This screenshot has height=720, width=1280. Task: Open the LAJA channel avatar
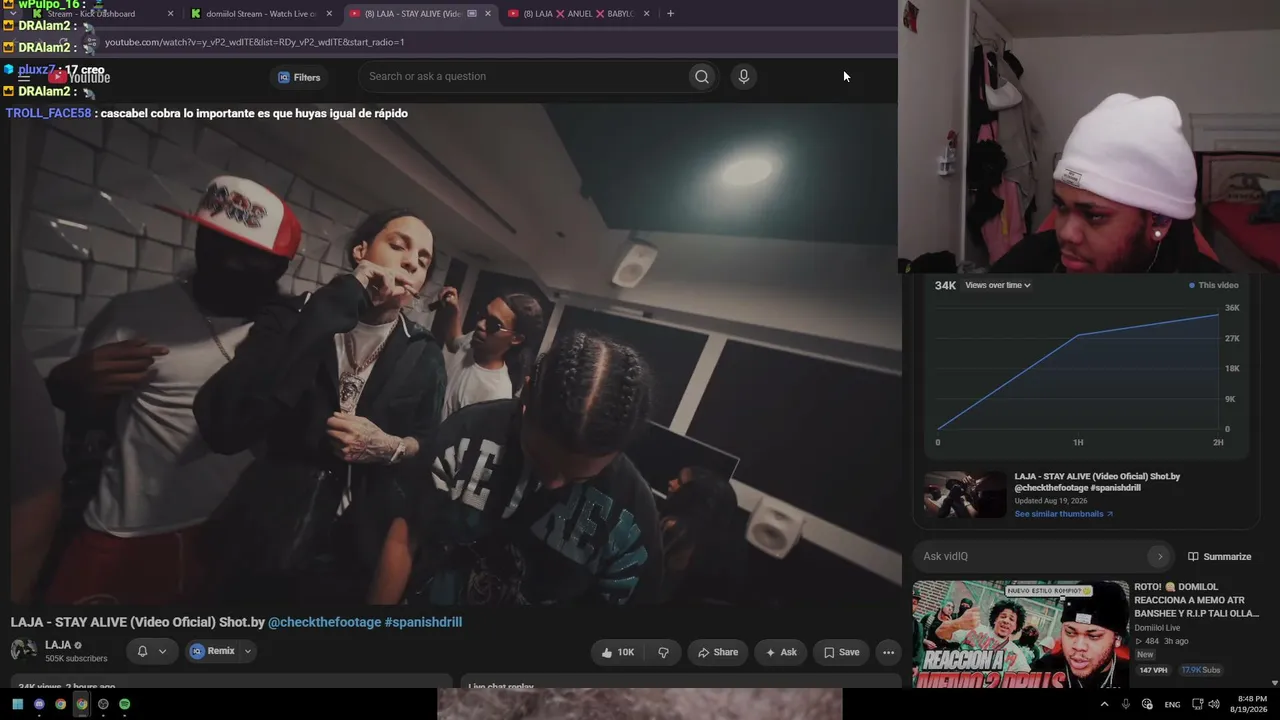[24, 650]
